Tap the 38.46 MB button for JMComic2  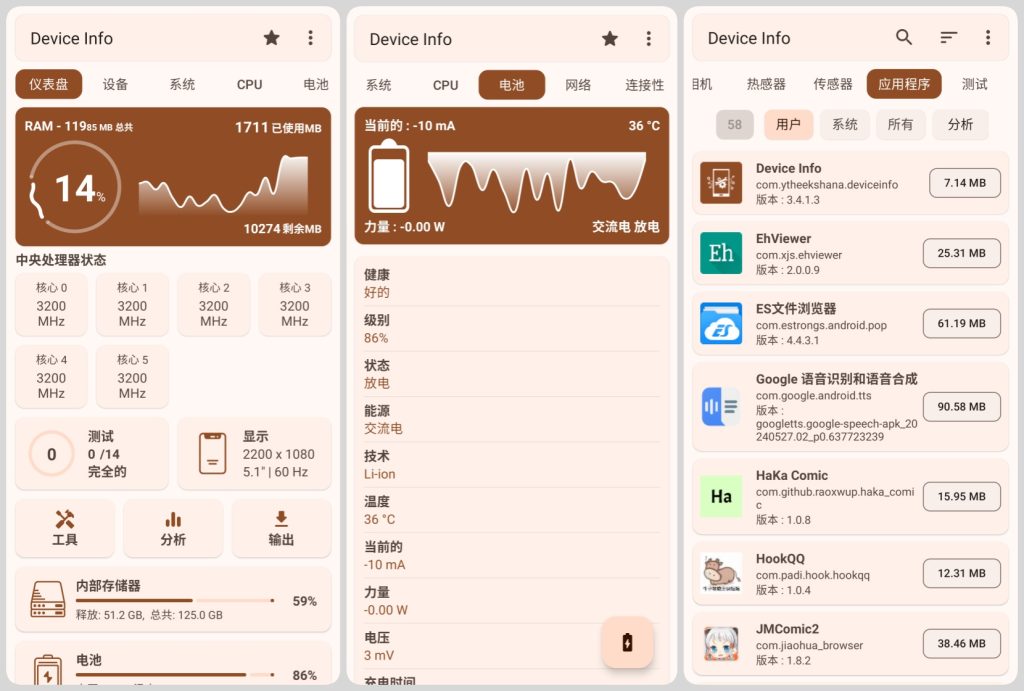point(961,643)
